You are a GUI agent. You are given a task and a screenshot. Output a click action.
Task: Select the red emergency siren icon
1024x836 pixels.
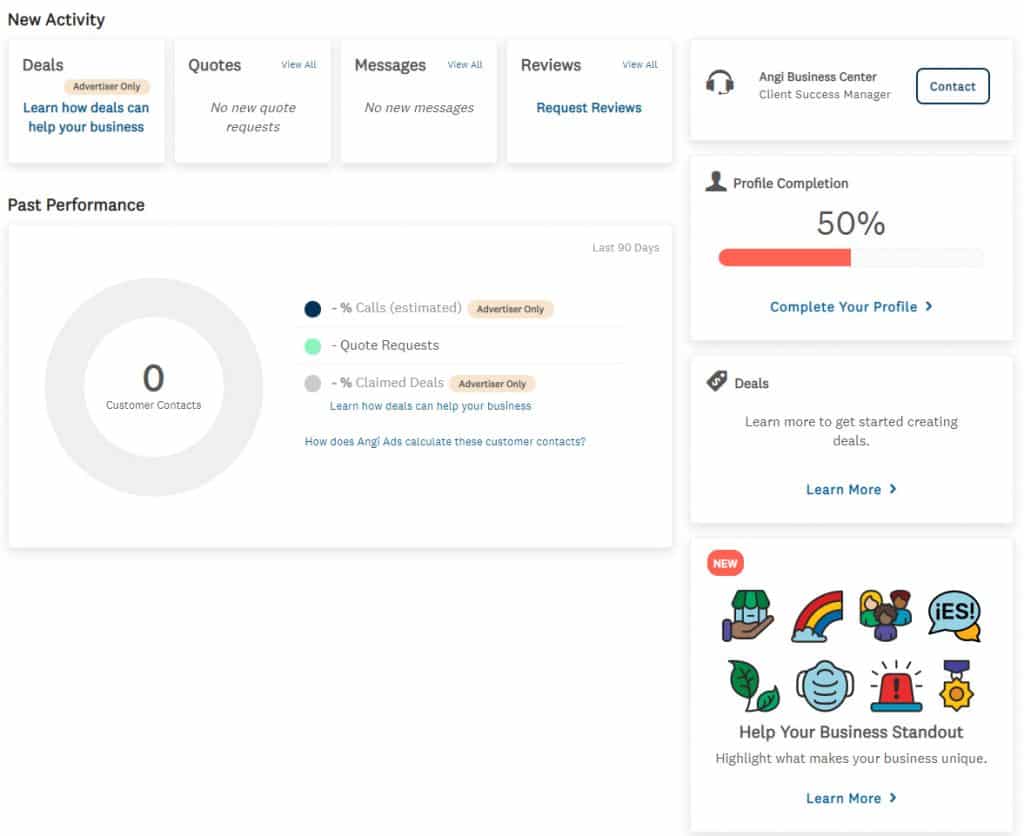coord(895,686)
